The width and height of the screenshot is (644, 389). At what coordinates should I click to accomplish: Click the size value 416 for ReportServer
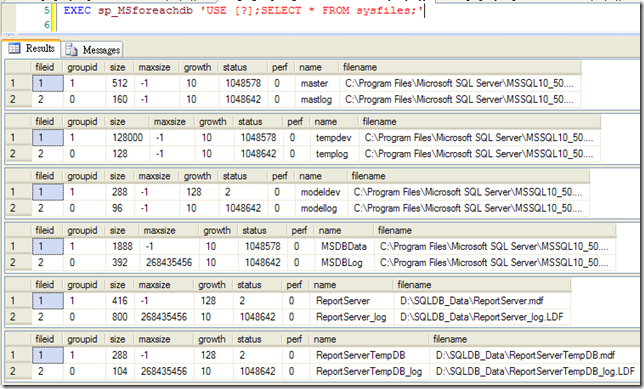pos(120,301)
